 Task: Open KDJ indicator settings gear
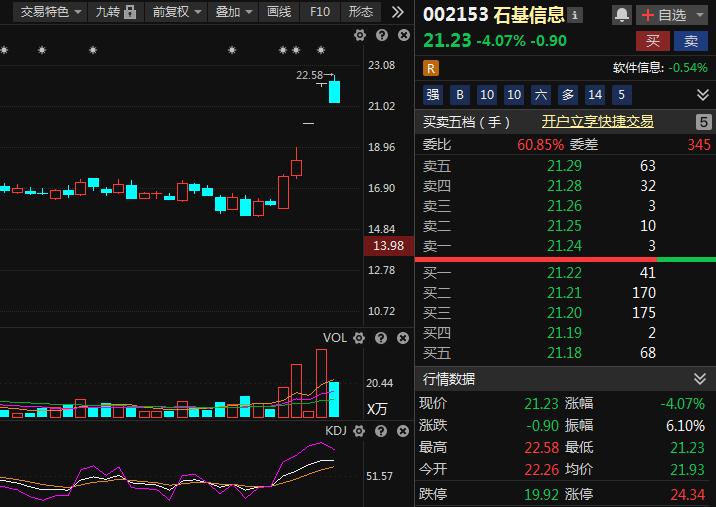coord(359,431)
